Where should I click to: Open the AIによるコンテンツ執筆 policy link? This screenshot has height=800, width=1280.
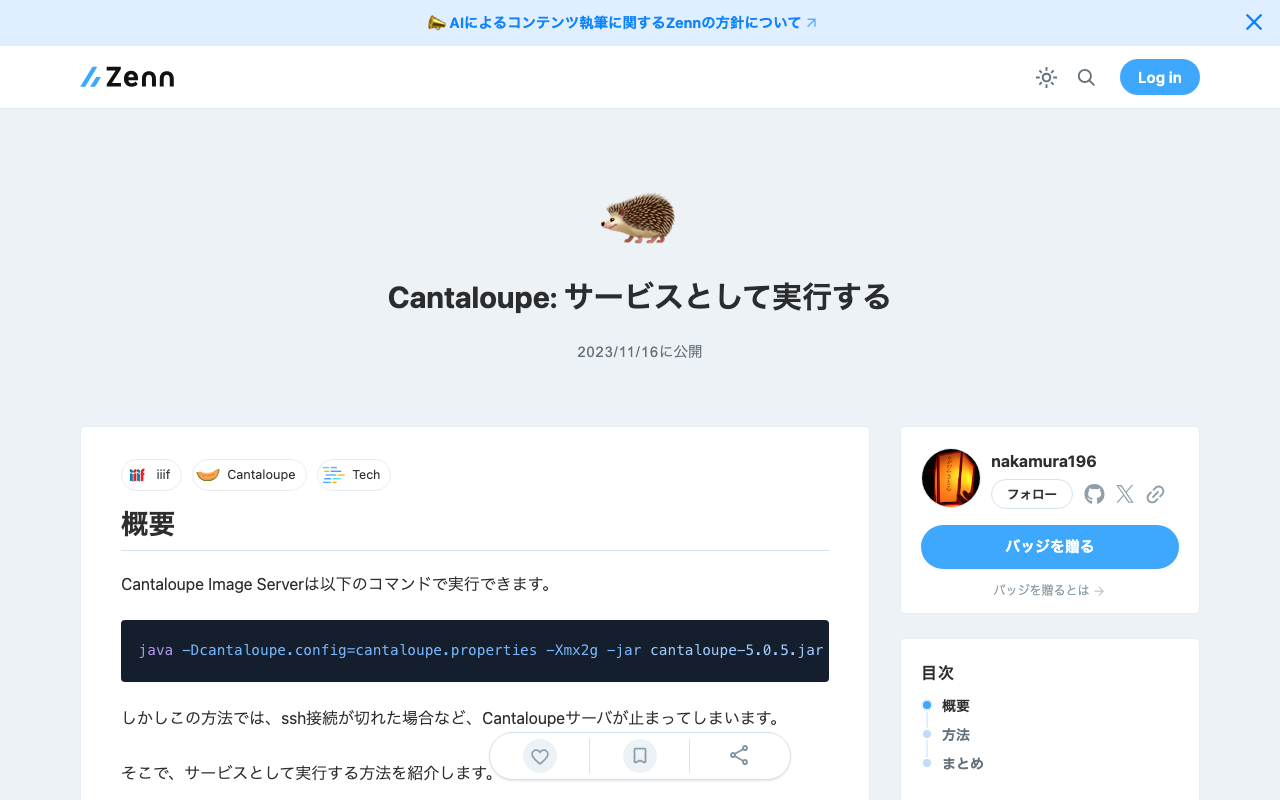click(622, 22)
